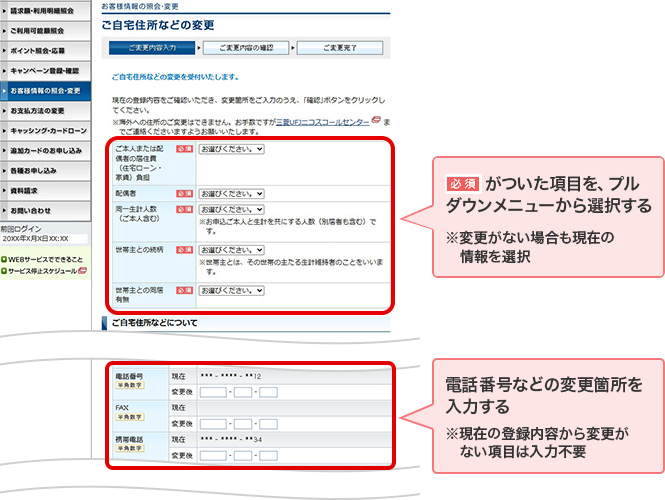Image resolution: width=665 pixels, height=500 pixels.
Task: Click 半角数字 badge under 携帯電話
Action: pyautogui.click(x=130, y=448)
